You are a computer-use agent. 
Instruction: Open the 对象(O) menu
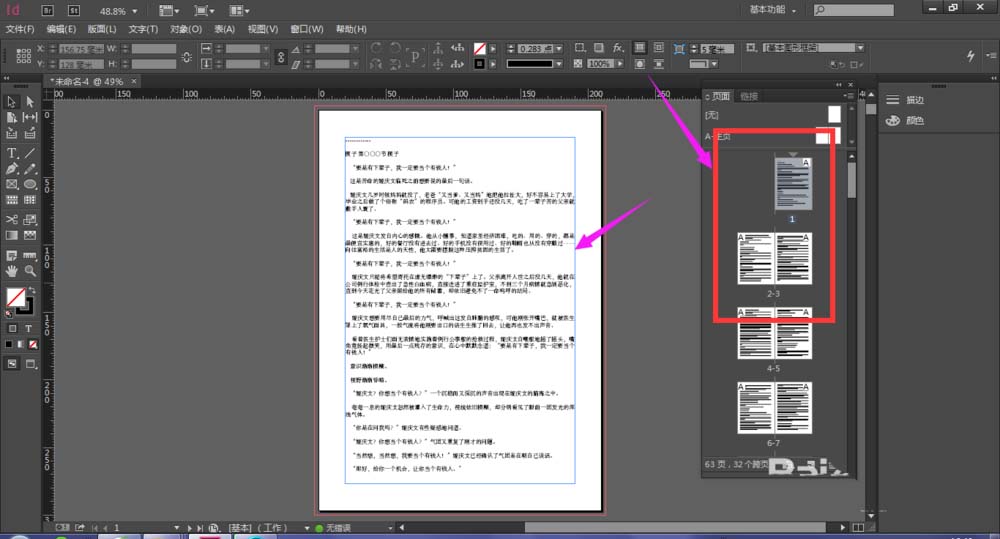coord(186,29)
